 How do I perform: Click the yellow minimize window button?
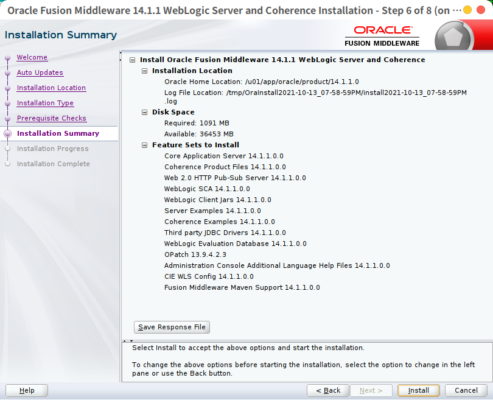(467, 10)
